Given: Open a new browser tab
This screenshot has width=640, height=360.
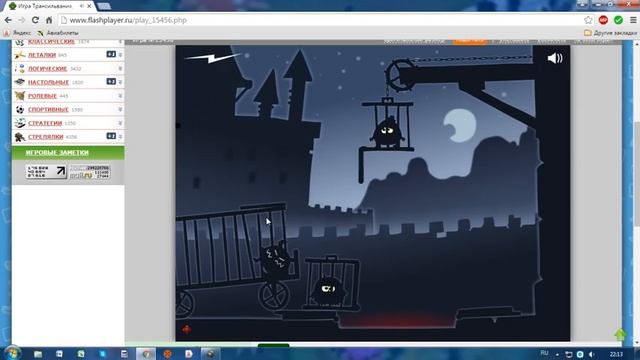Looking at the screenshot, I should pos(104,6).
